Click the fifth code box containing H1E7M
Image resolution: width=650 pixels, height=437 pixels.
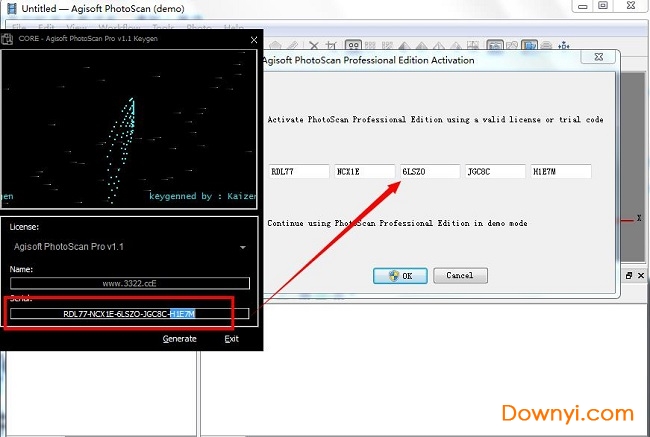pyautogui.click(x=560, y=172)
